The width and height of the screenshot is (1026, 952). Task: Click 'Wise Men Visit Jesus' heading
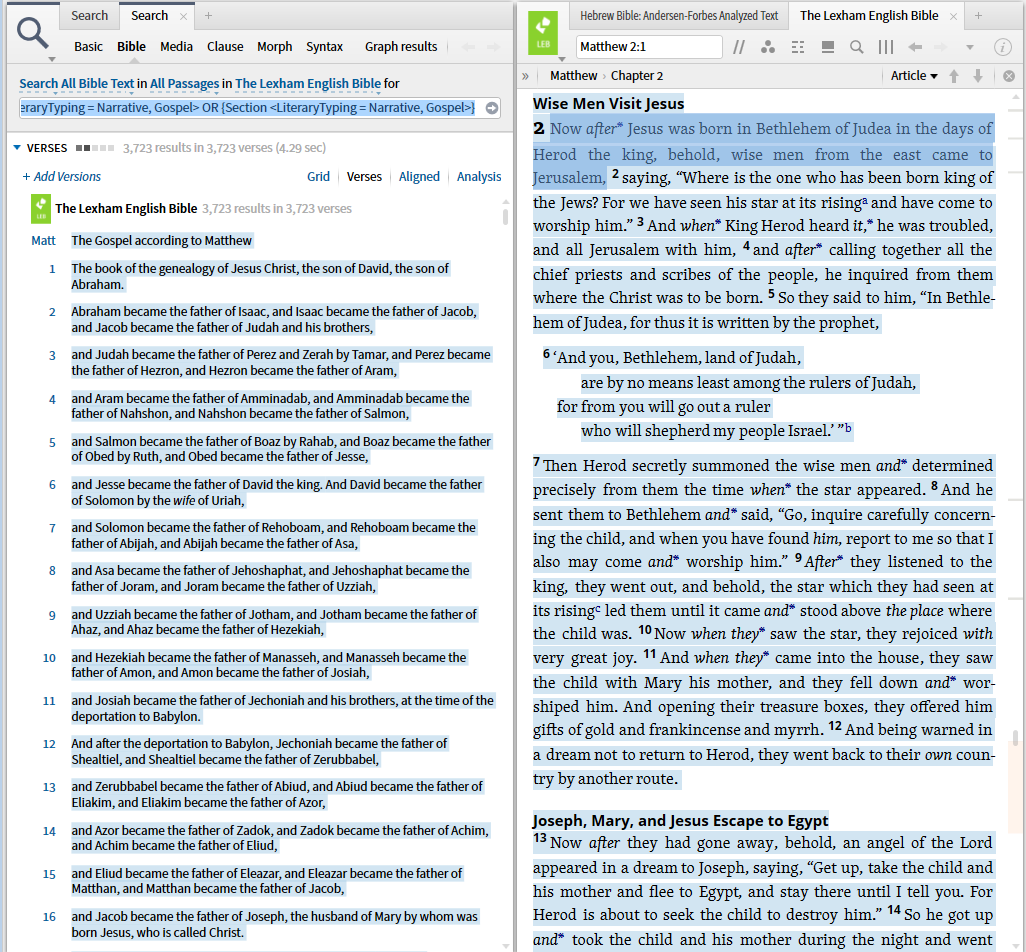pyautogui.click(x=609, y=103)
